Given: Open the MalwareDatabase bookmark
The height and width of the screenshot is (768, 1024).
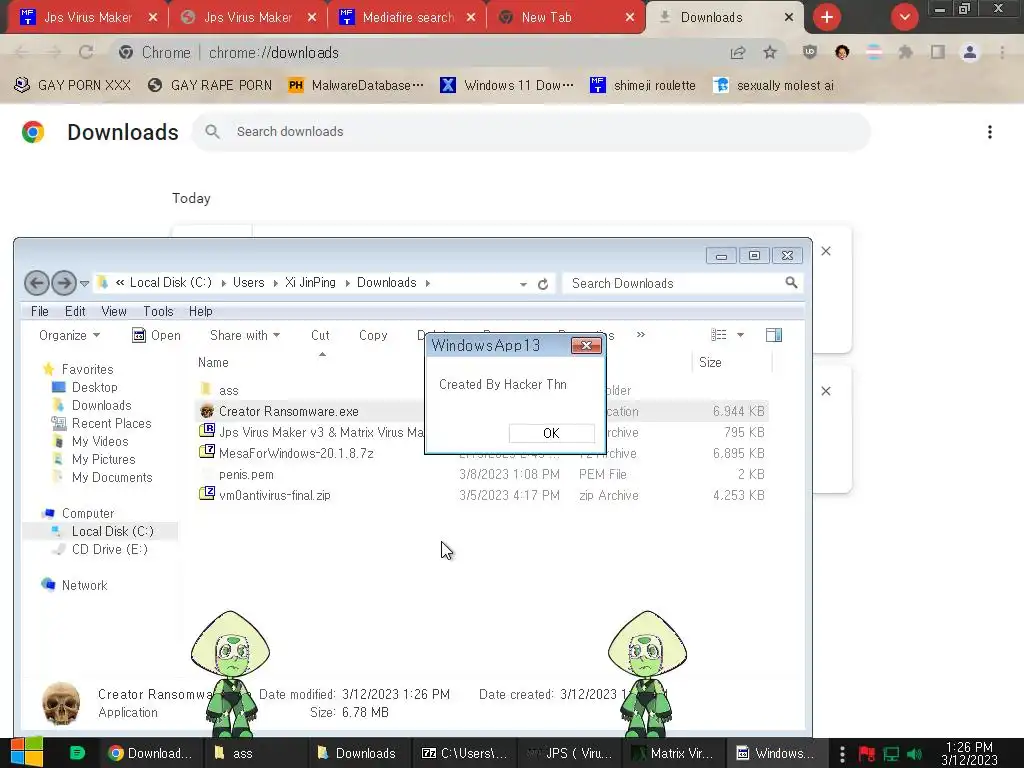Looking at the screenshot, I should tap(356, 85).
